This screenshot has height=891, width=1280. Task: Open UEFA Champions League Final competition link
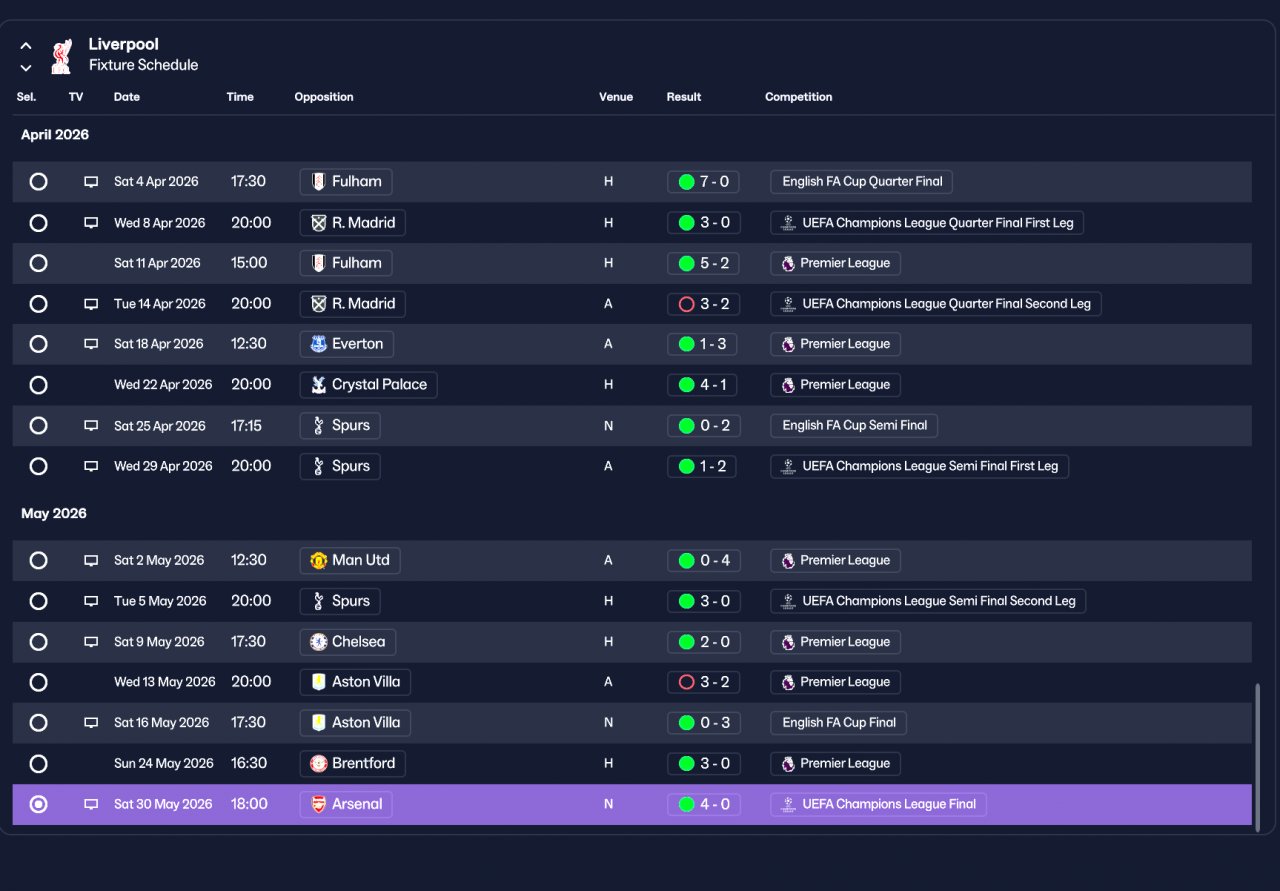[878, 805]
